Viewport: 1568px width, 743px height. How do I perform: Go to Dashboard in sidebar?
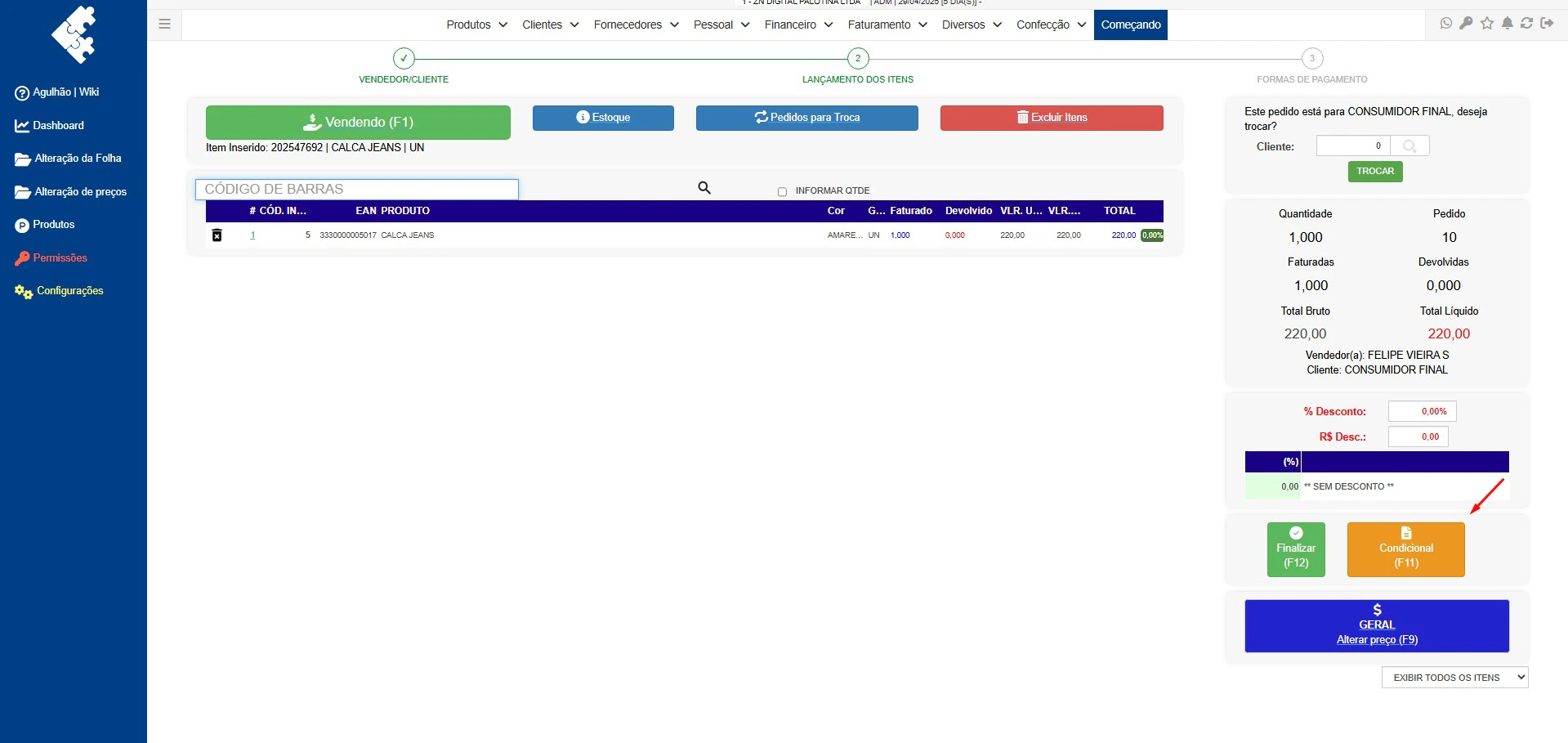coord(49,126)
